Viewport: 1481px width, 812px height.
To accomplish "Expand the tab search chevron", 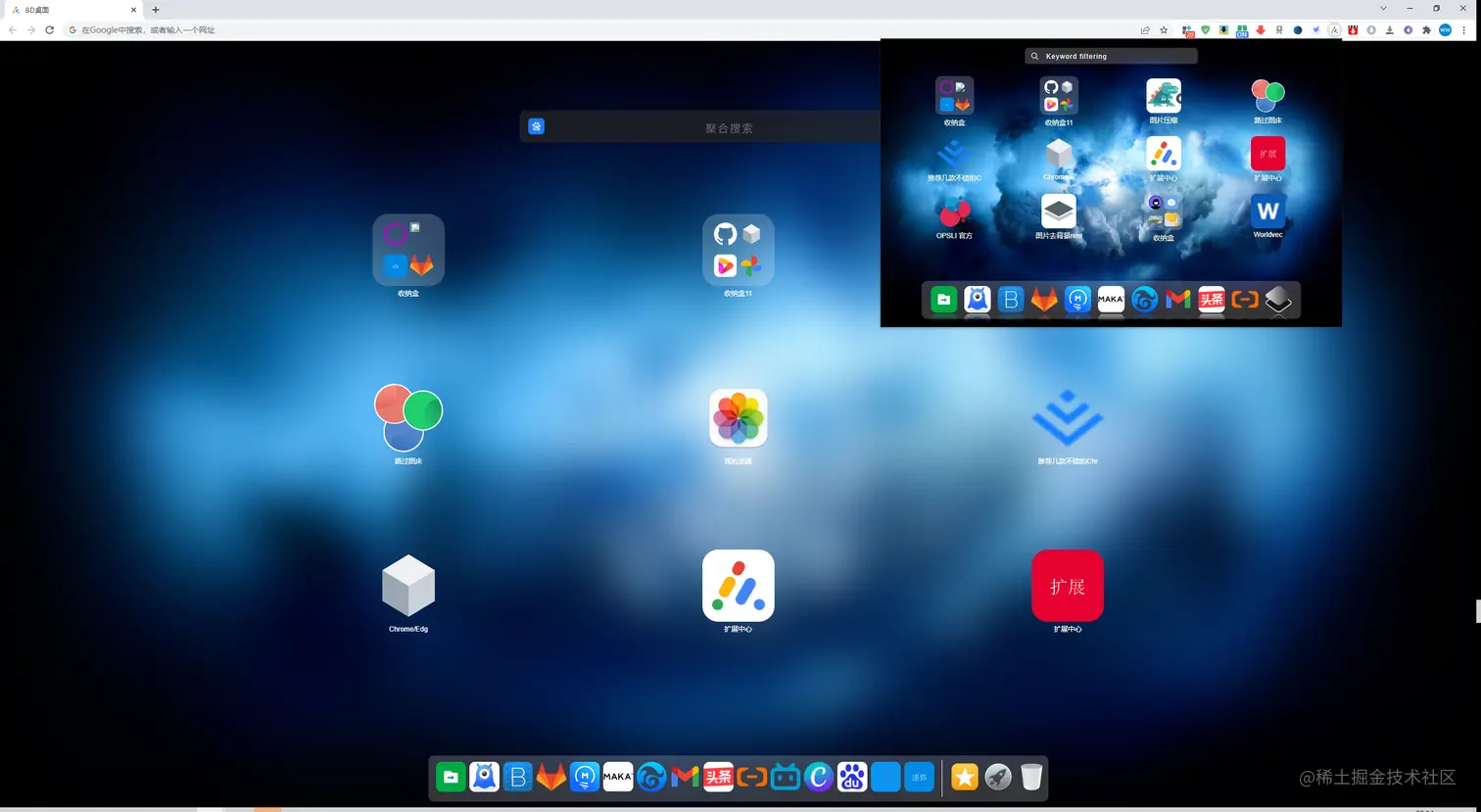I will tap(1383, 9).
